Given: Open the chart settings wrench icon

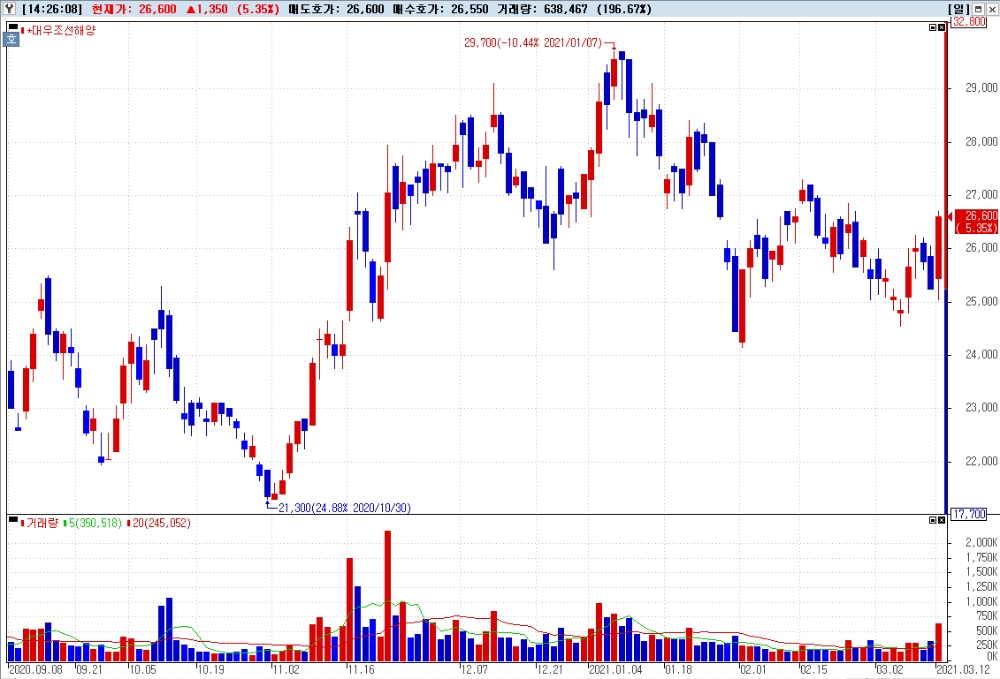Looking at the screenshot, I should (10, 9).
